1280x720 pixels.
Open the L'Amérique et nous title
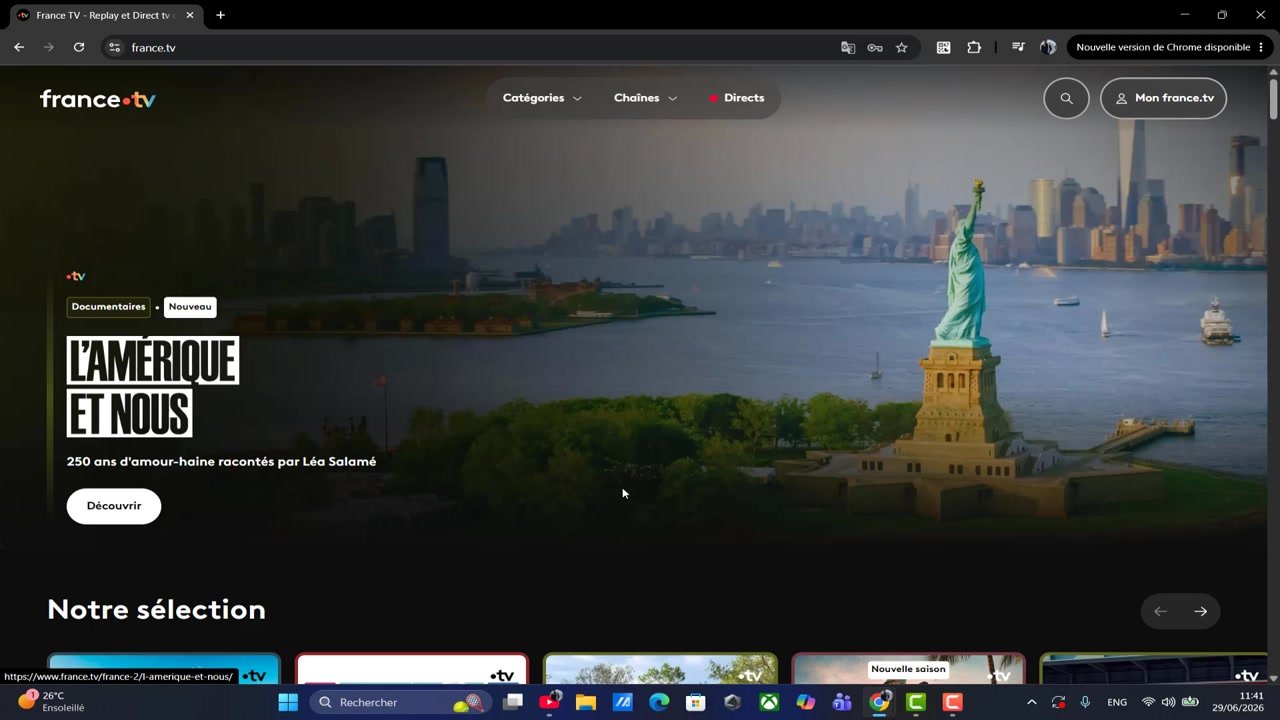click(153, 386)
